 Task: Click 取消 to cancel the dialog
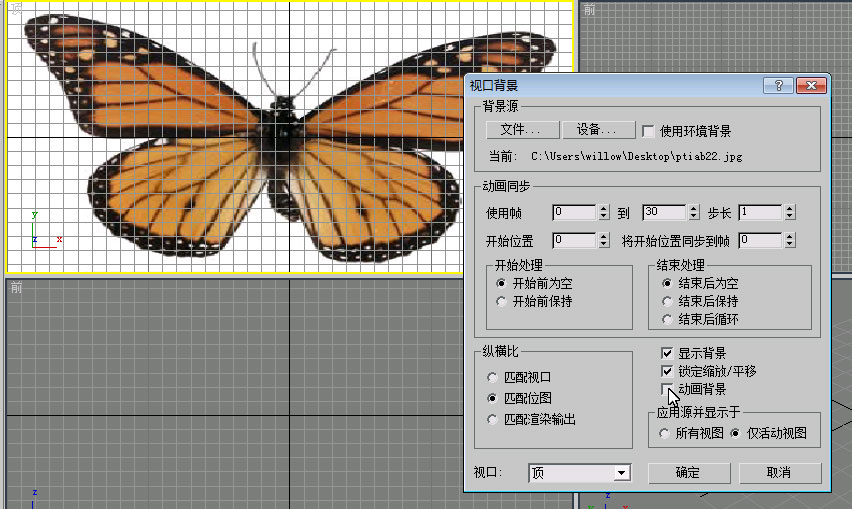click(x=778, y=473)
